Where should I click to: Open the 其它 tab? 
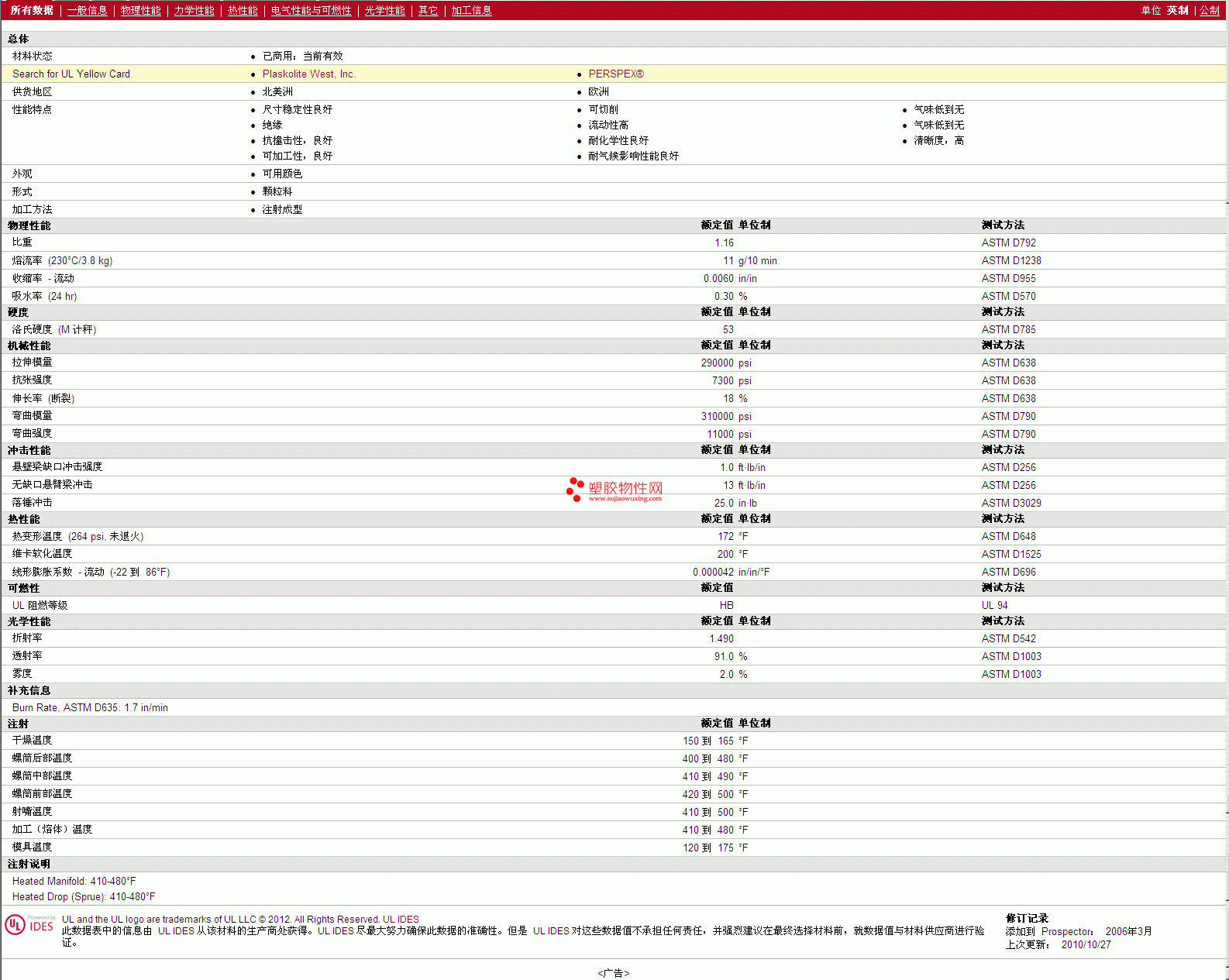(x=428, y=11)
